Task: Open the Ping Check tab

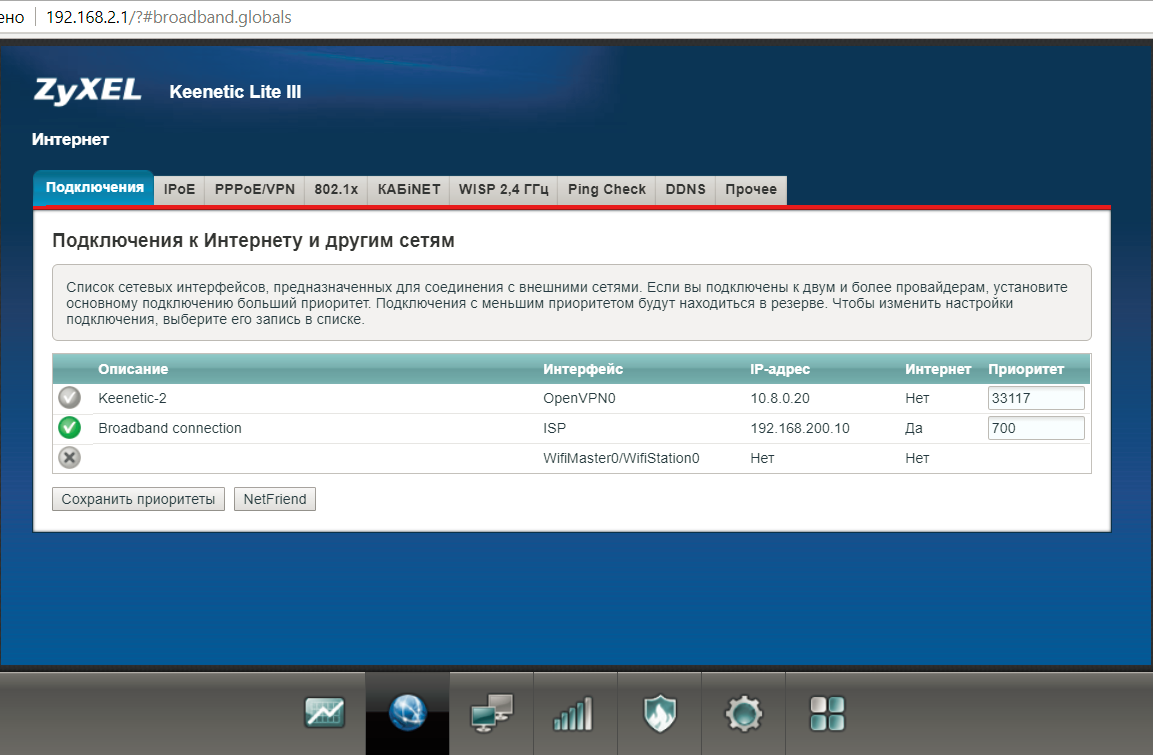Action: click(606, 189)
